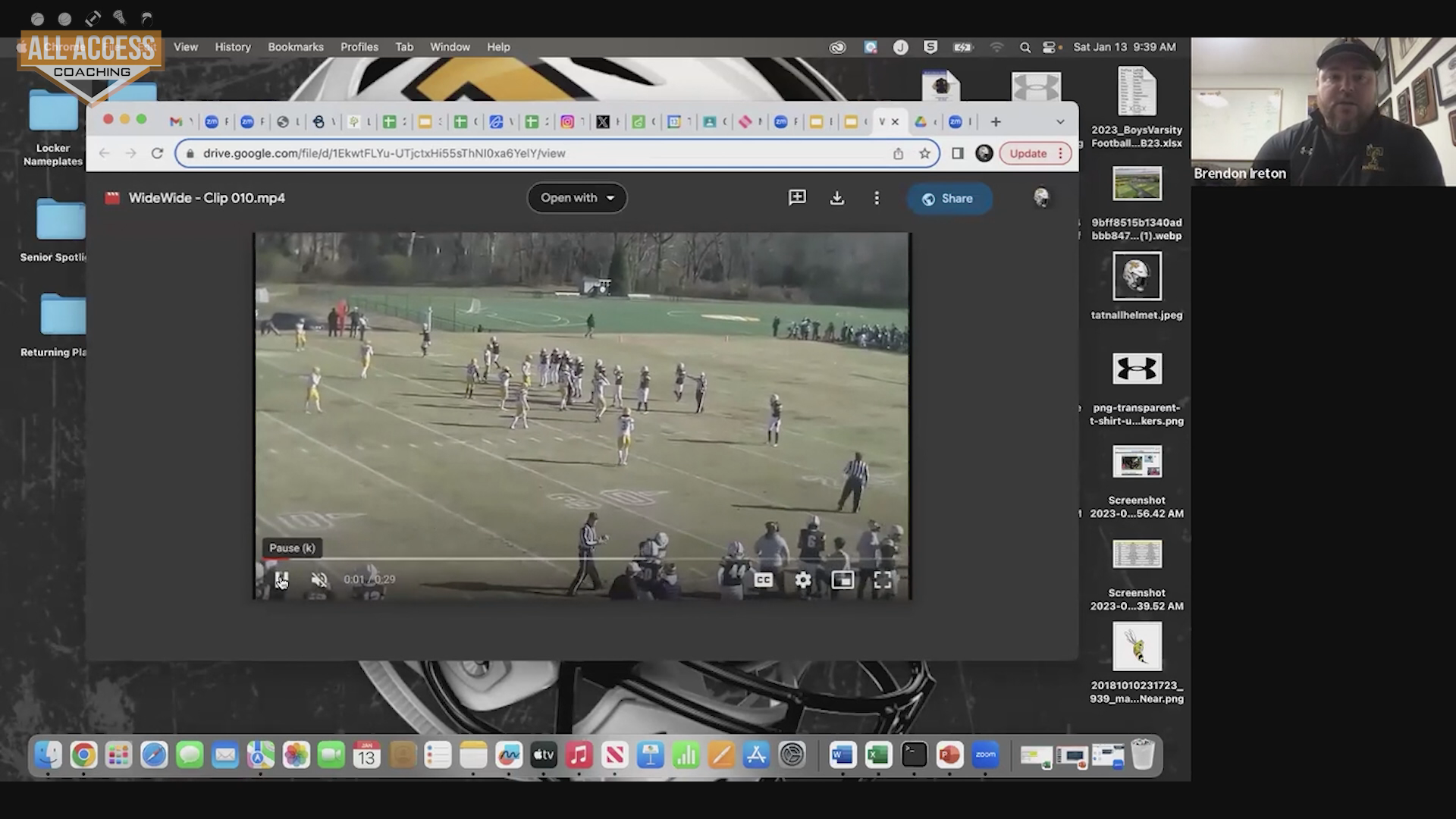The height and width of the screenshot is (819, 1456).
Task: Open the 'Open with' dropdown
Action: 577,198
